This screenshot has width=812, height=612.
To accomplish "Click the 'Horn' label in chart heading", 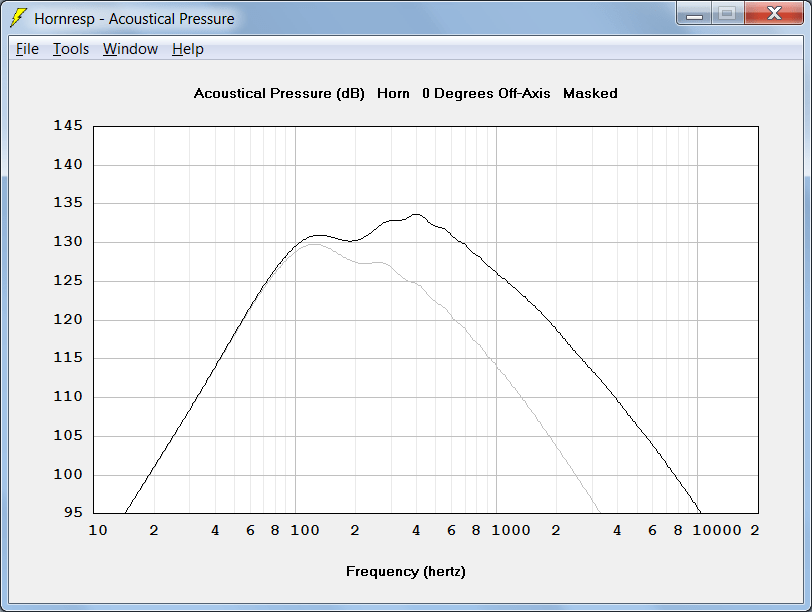I will [393, 94].
